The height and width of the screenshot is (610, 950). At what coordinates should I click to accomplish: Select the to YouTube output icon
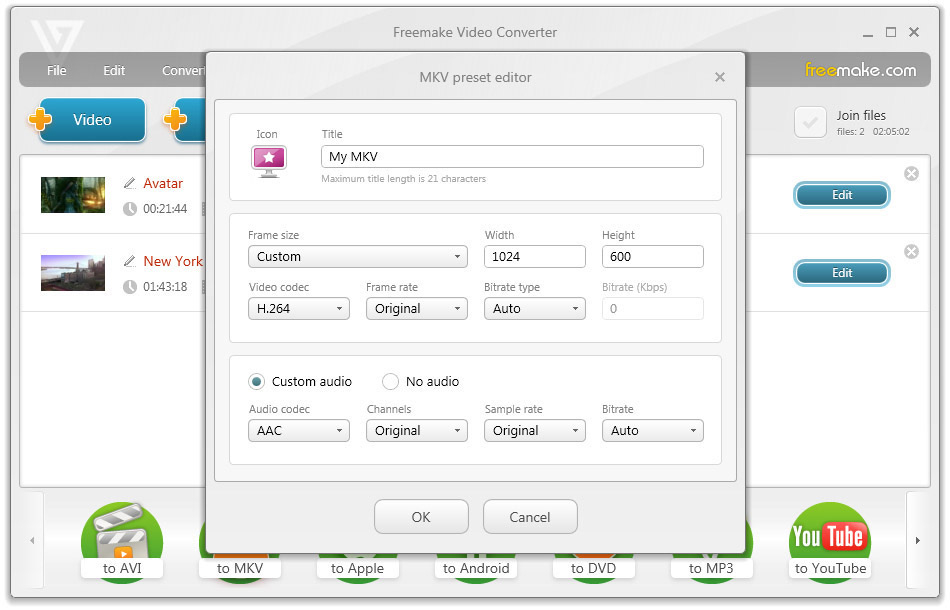click(x=830, y=542)
